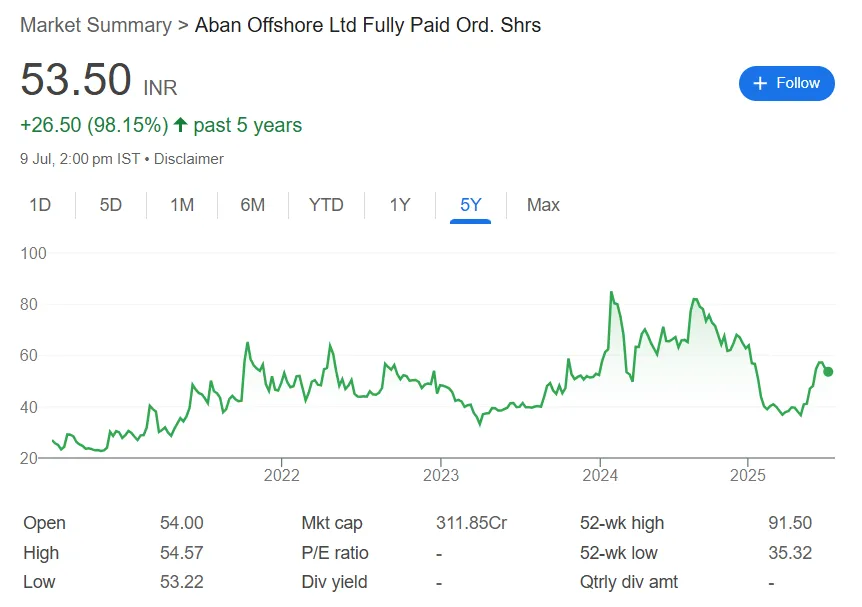
Task: Choose the 1Y range tab
Action: [400, 205]
